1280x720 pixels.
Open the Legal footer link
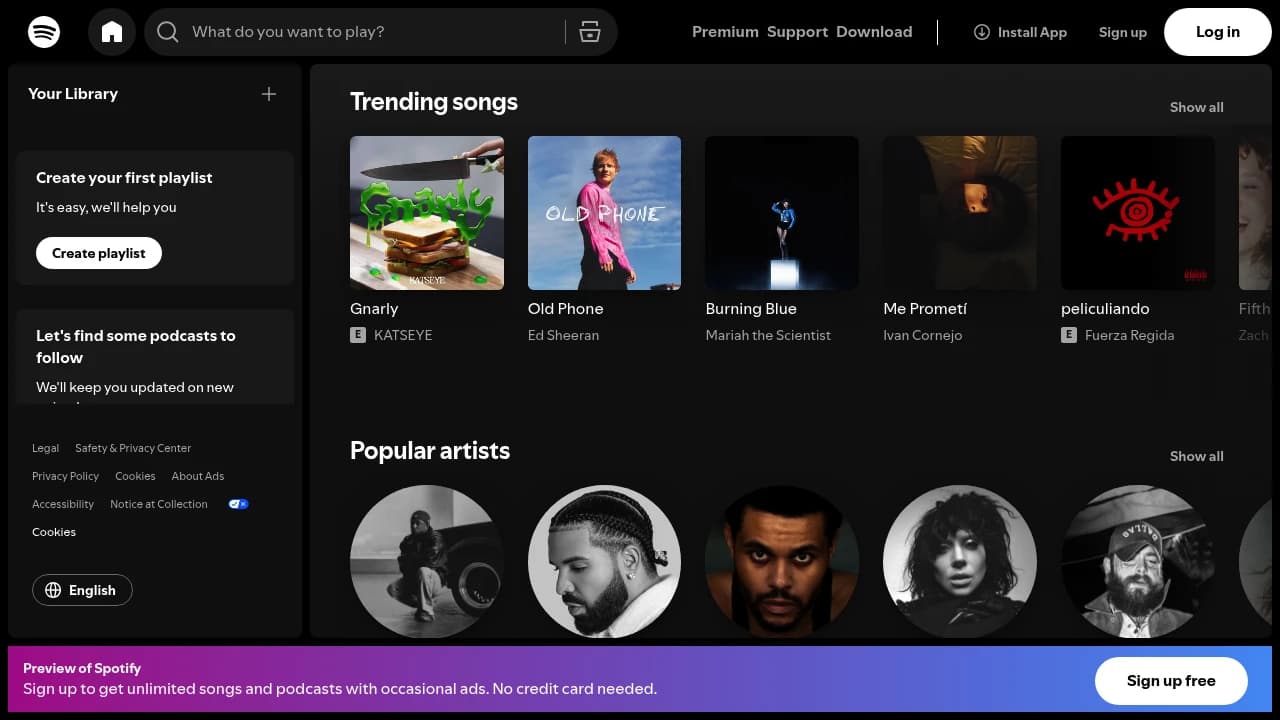point(45,448)
